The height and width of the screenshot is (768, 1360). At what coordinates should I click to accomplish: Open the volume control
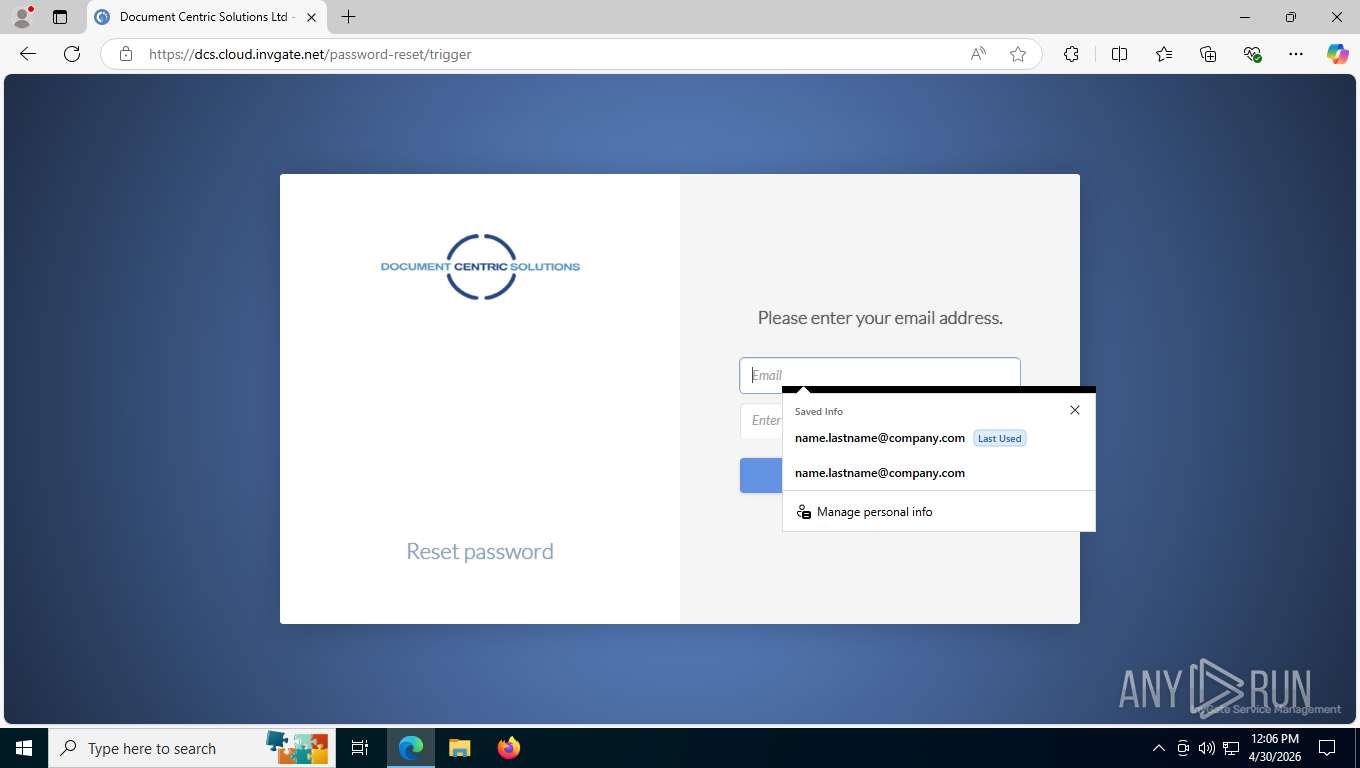pyautogui.click(x=1207, y=748)
